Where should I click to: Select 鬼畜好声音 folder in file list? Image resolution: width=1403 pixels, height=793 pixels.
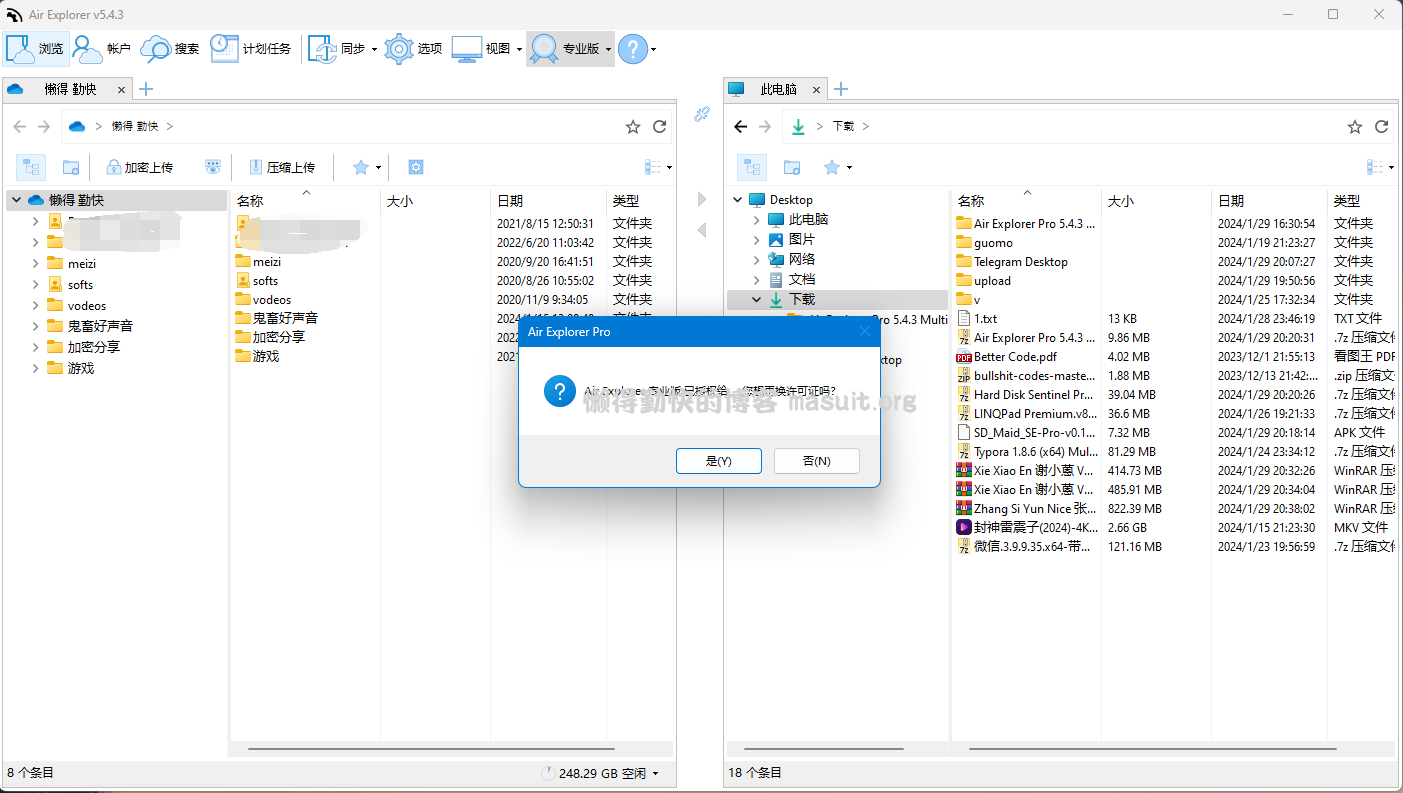pyautogui.click(x=277, y=318)
